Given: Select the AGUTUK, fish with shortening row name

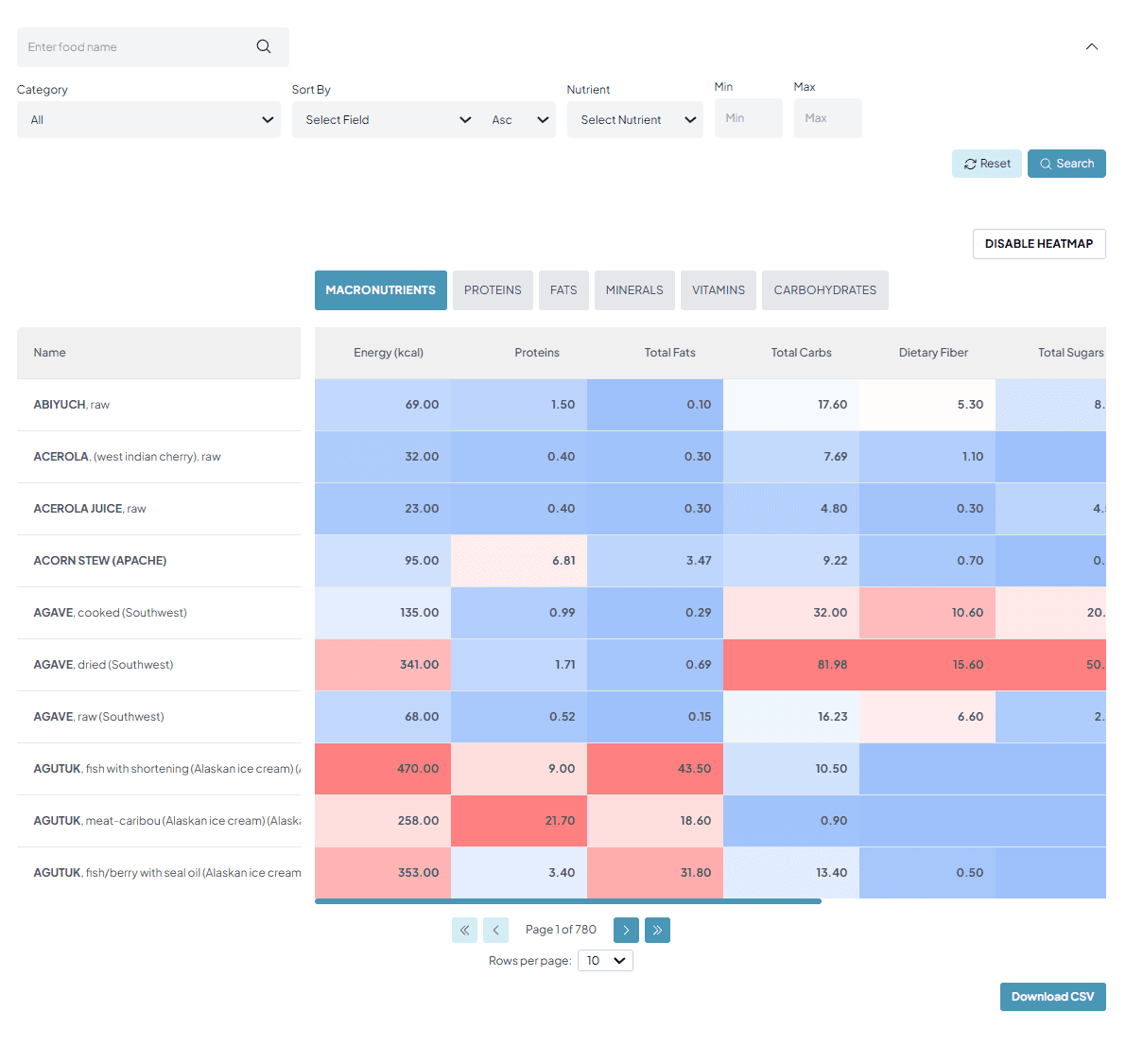Looking at the screenshot, I should (166, 770).
